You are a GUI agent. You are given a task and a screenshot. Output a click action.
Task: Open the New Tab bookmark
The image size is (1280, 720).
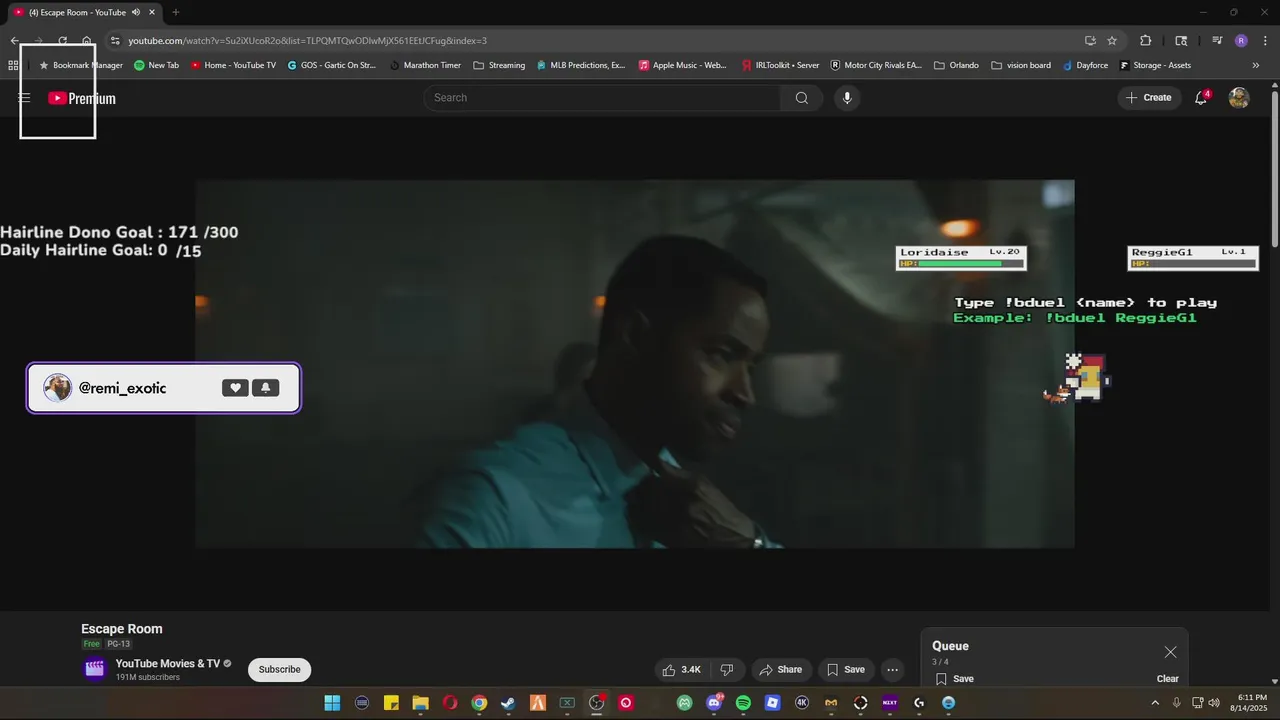coord(157,65)
